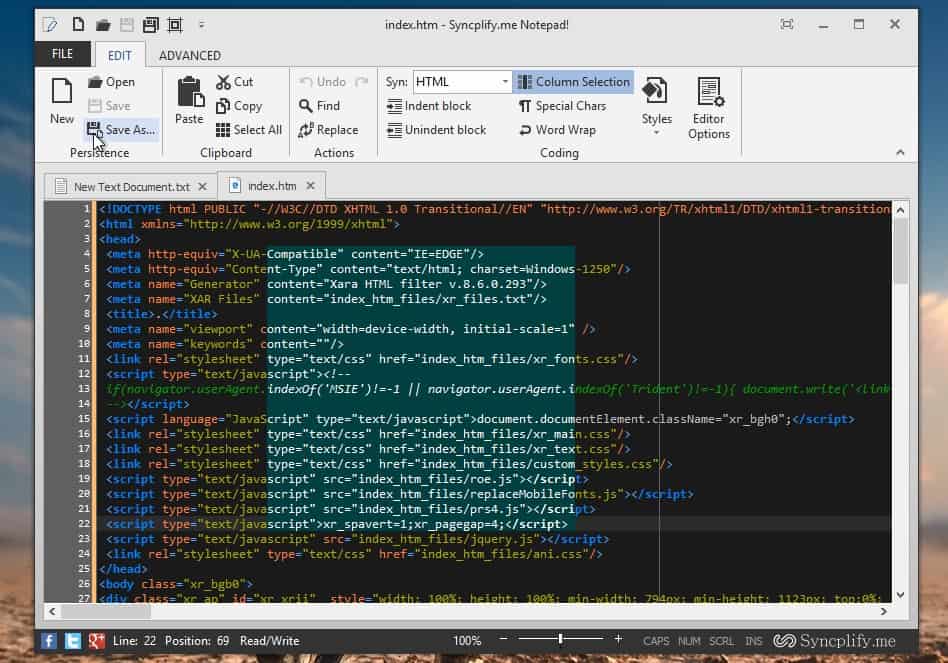The width and height of the screenshot is (948, 663).
Task: Click the Position: 69 status indicator
Action: click(x=197, y=641)
